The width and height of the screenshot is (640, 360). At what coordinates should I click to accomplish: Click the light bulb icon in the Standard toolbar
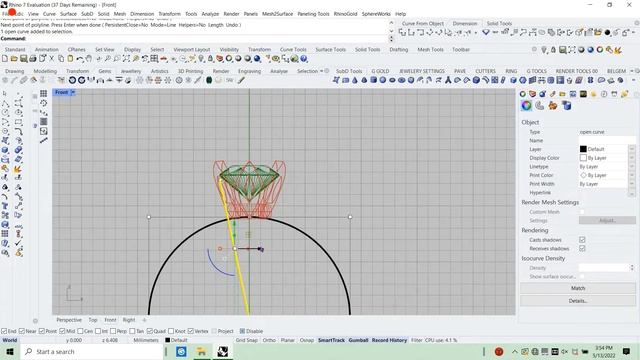coord(201,59)
